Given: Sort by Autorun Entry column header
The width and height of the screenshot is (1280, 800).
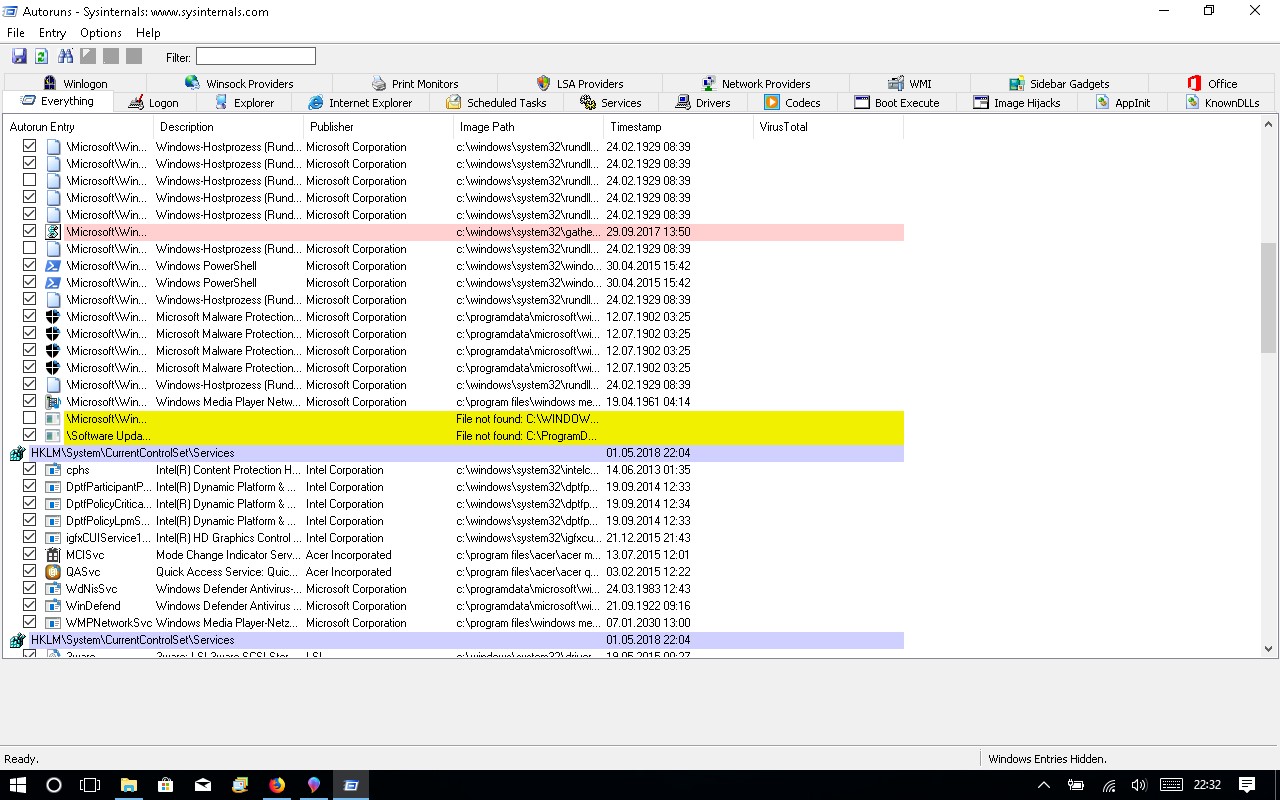Looking at the screenshot, I should pyautogui.click(x=79, y=127).
